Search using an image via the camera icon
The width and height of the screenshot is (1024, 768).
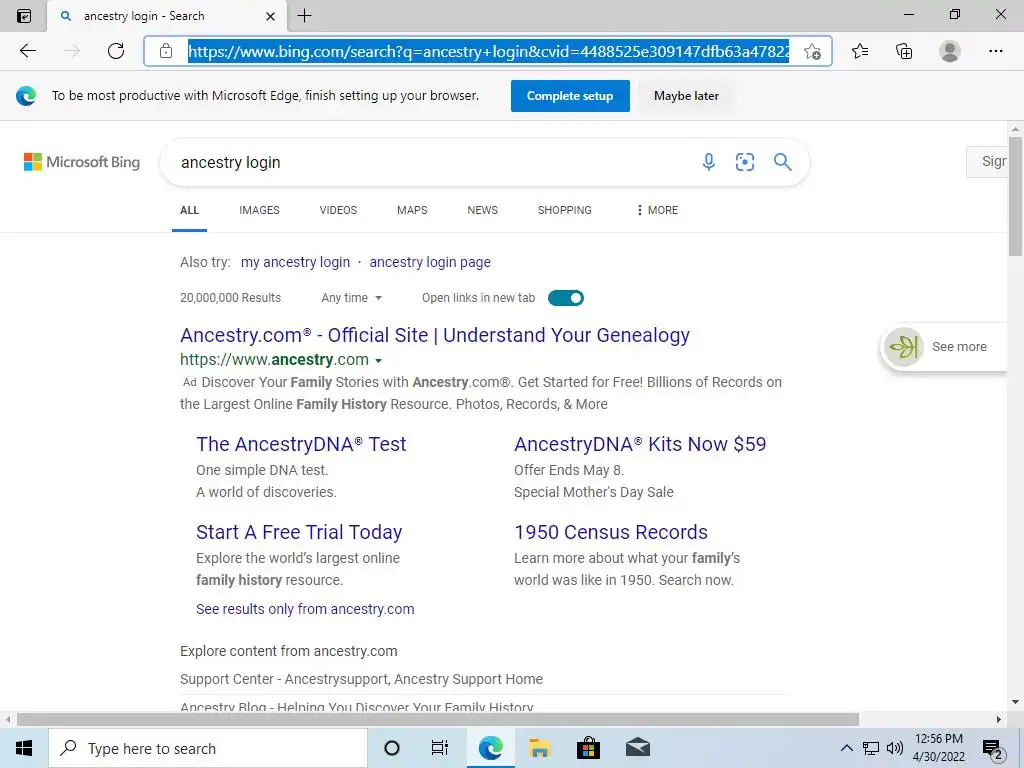tap(744, 162)
